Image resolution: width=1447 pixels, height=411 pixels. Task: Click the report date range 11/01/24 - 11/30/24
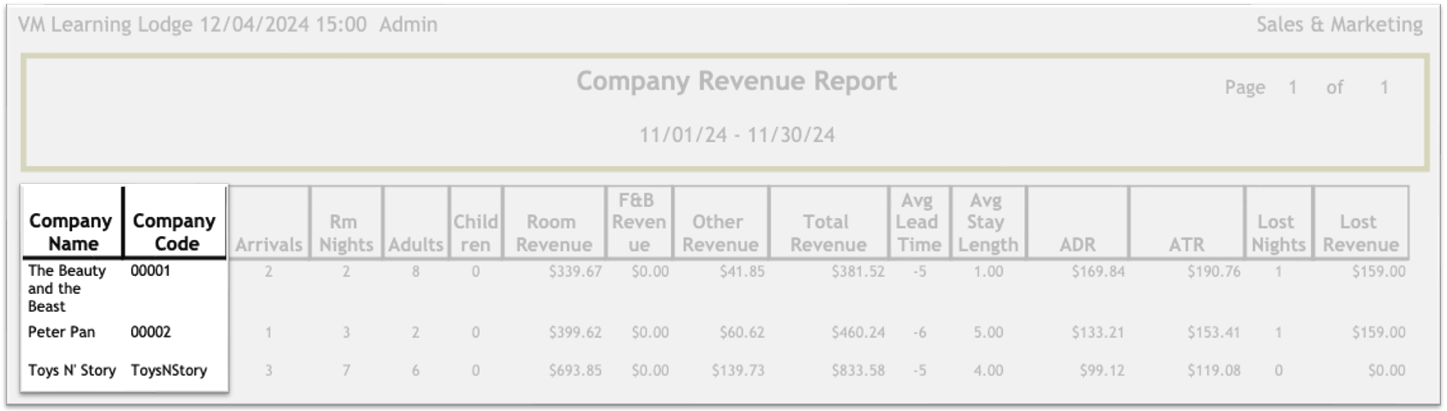736,135
